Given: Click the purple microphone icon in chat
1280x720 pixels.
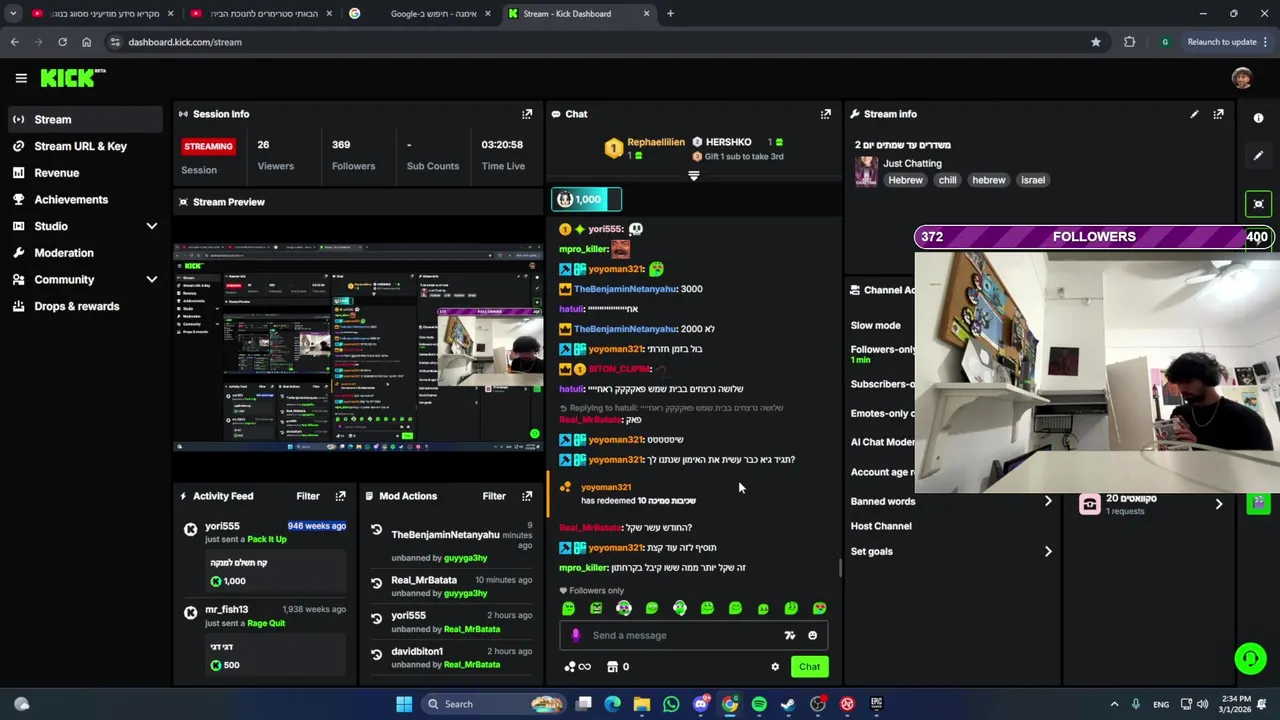Looking at the screenshot, I should (575, 635).
